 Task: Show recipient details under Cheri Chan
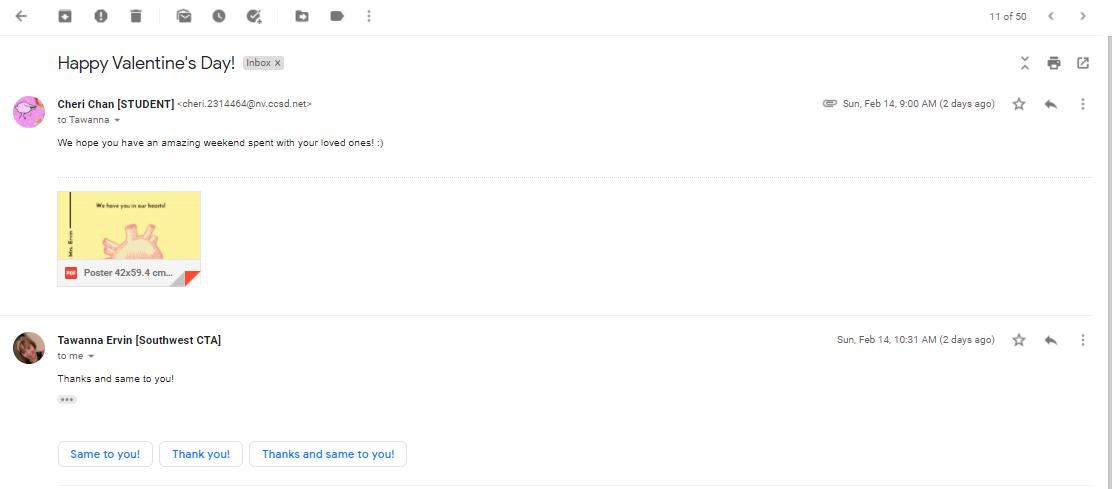pyautogui.click(x=117, y=120)
